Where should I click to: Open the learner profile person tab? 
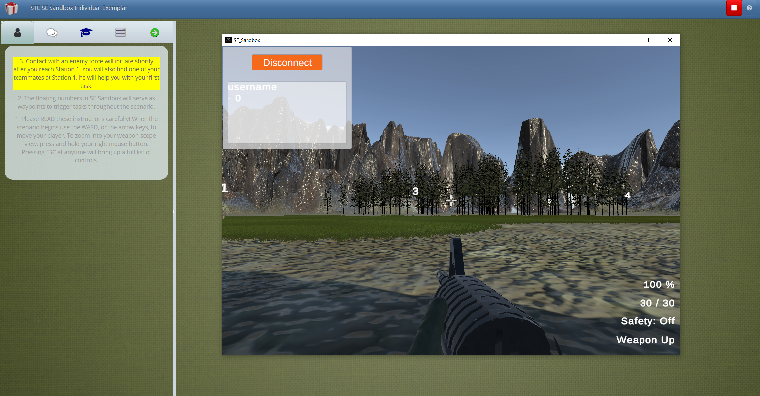(17, 32)
